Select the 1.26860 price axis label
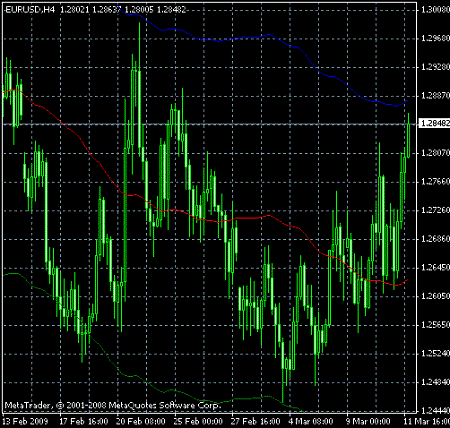Viewport: 450px width, 428px height. [x=435, y=239]
